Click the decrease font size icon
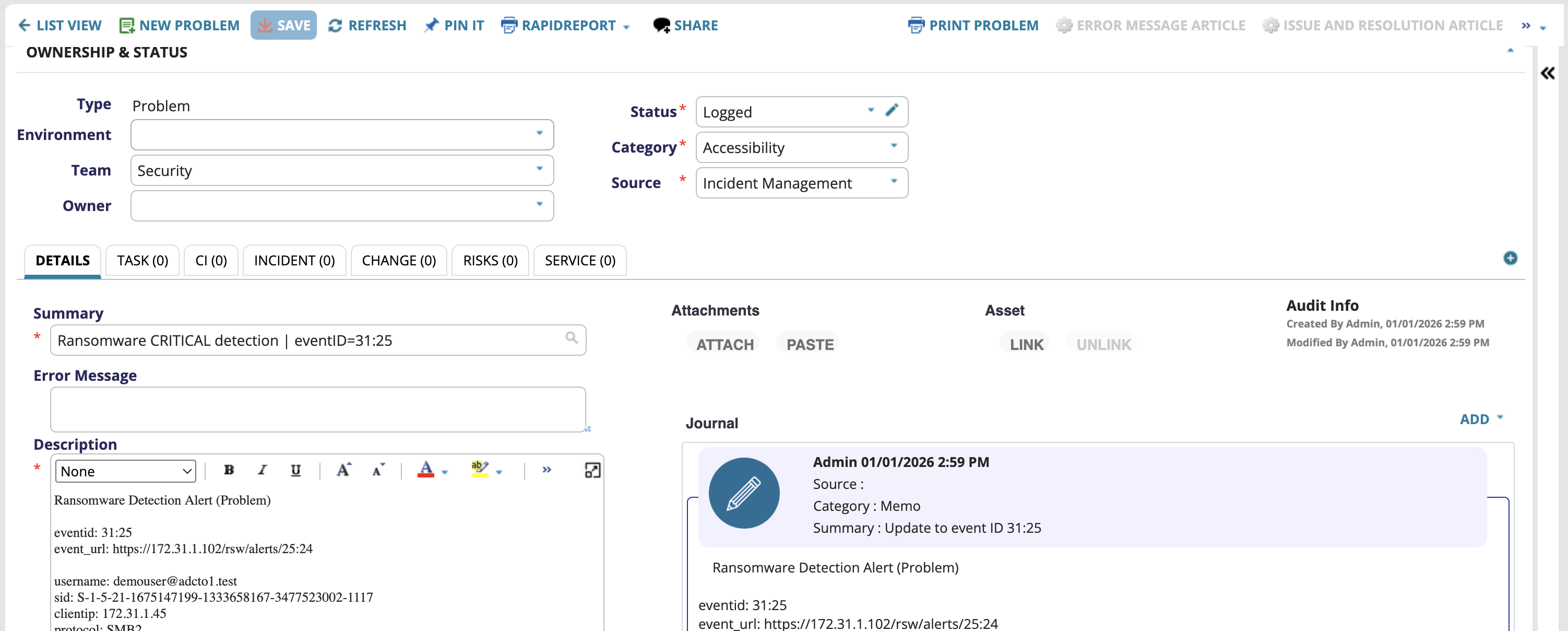 (x=378, y=470)
